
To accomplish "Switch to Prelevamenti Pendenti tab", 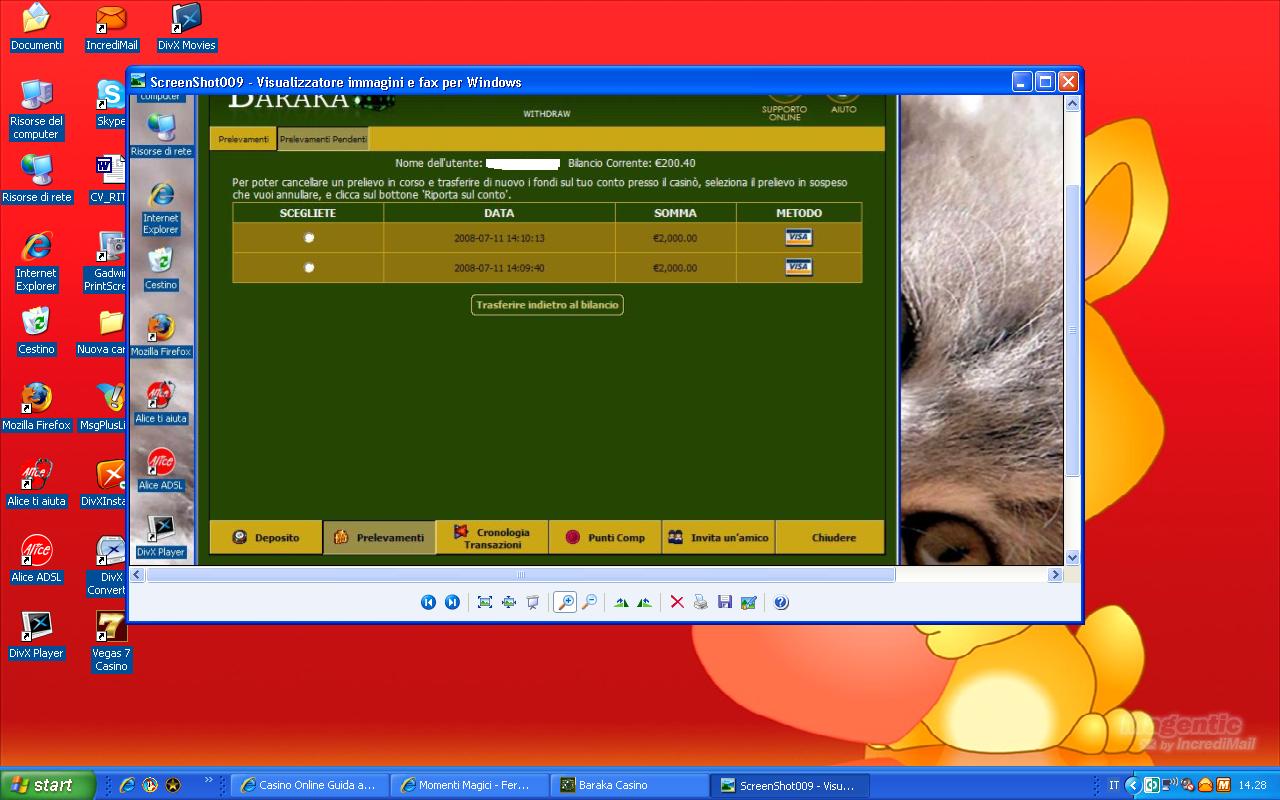I will (323, 139).
